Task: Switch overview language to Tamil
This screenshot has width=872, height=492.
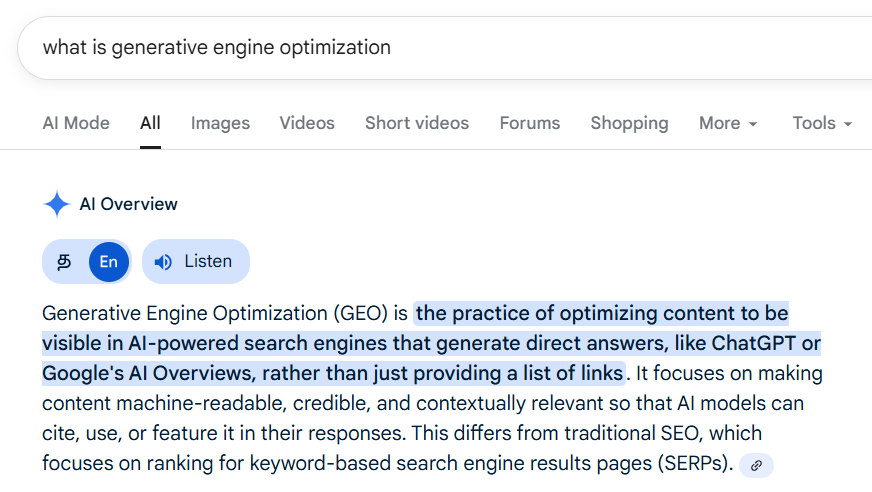Action: tap(65, 262)
